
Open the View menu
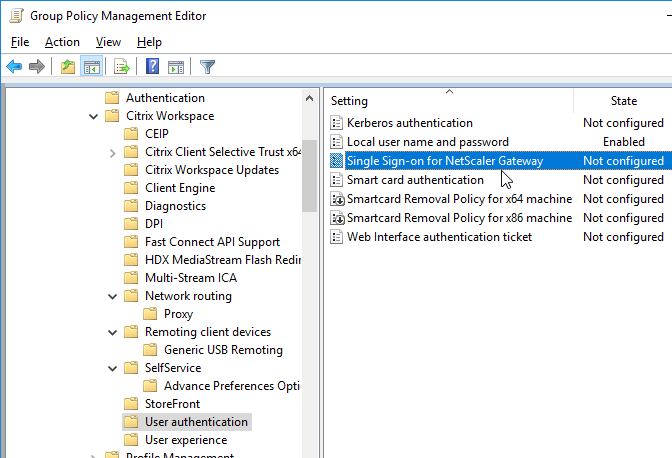108,42
